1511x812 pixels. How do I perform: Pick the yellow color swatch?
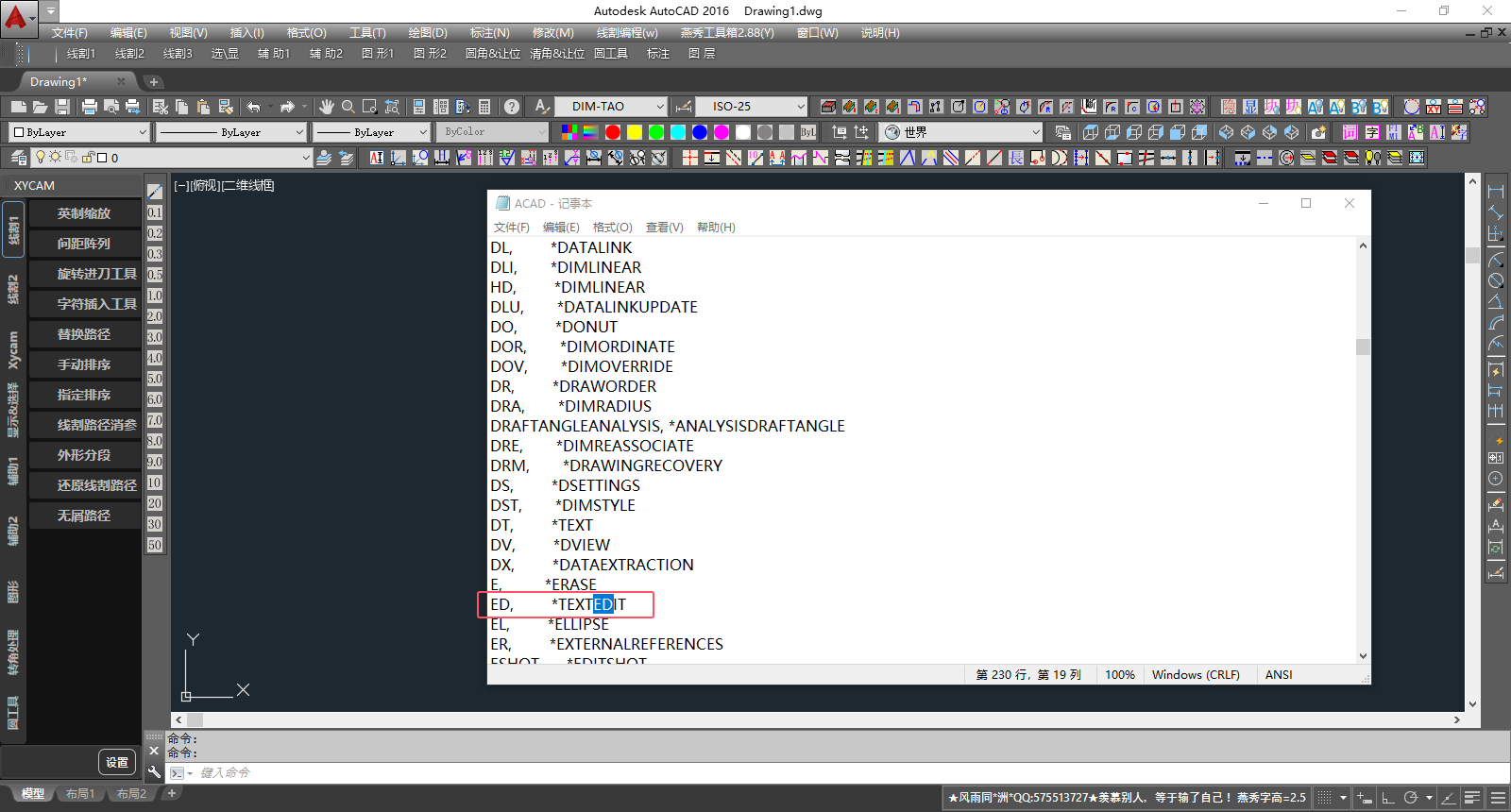pos(635,132)
